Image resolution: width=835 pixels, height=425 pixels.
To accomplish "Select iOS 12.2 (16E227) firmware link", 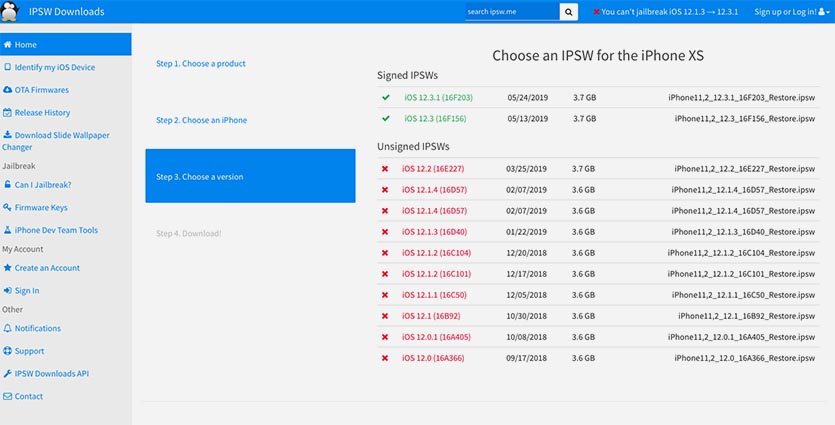I will tap(433, 169).
